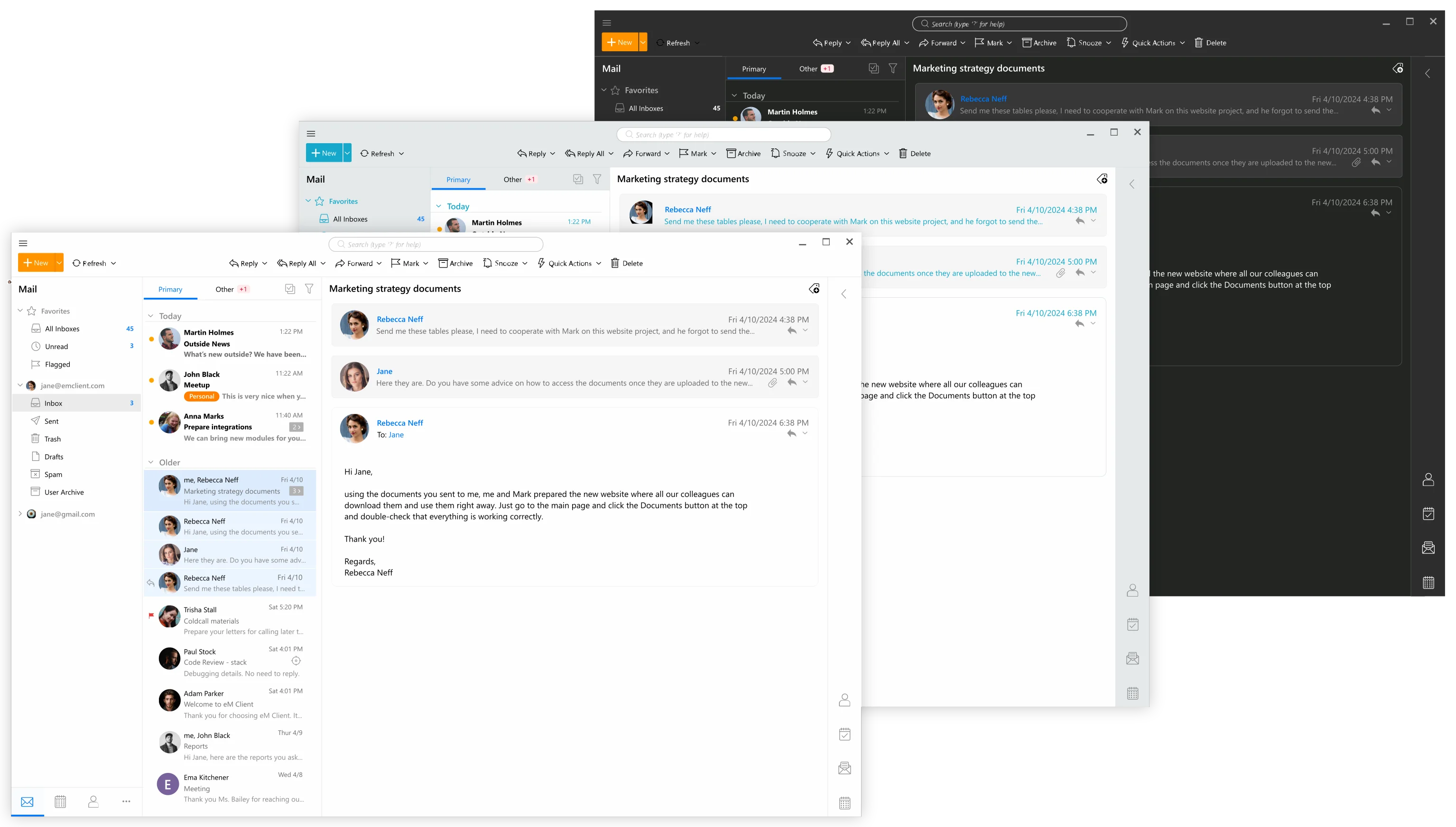Click the tag icon beside Marketing strategy documents
The height and width of the screenshot is (827, 1456).
(814, 288)
